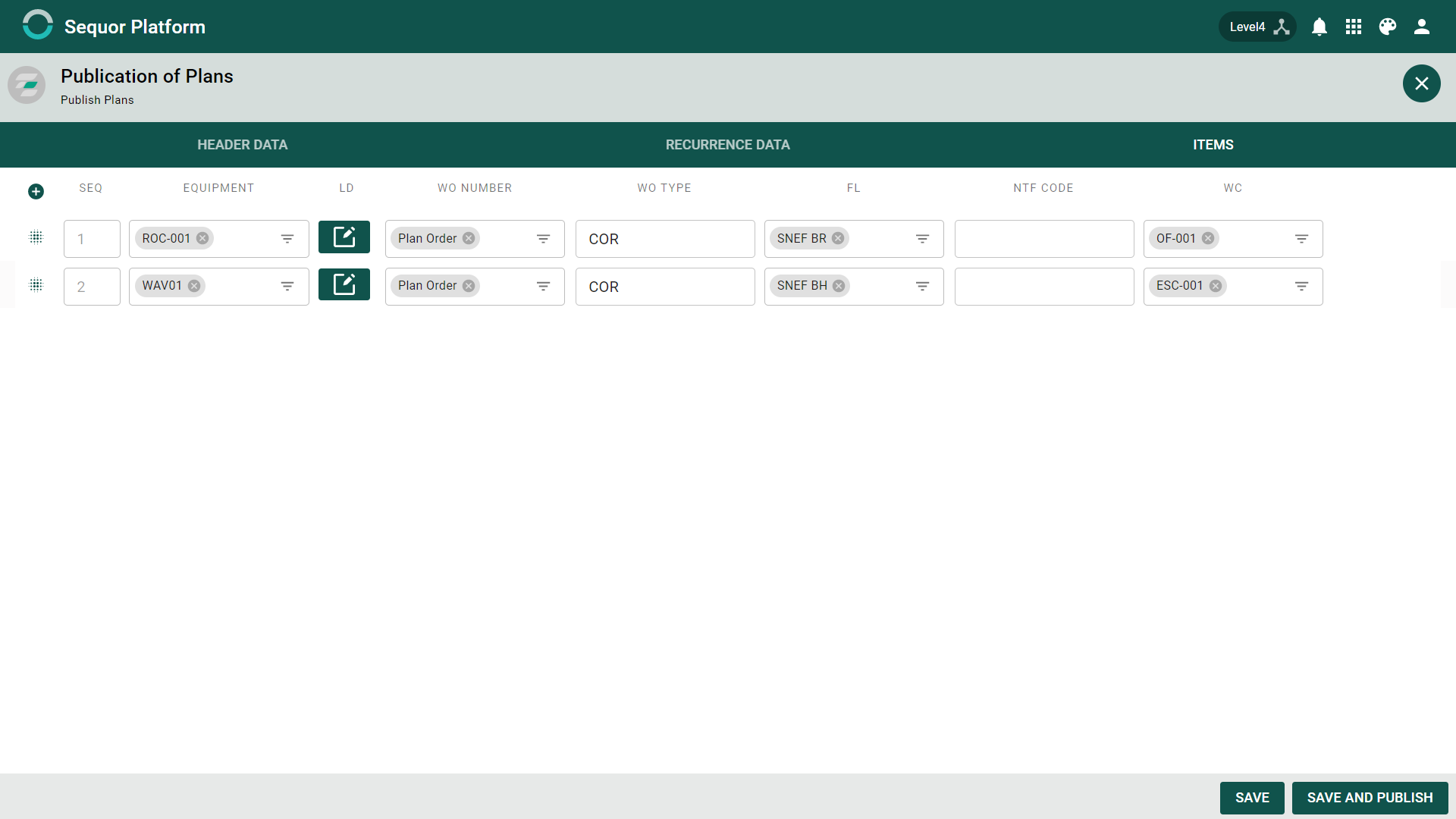Click NTF Code field in row 1
Screen dimensions: 1456x819
pyautogui.click(x=1044, y=239)
